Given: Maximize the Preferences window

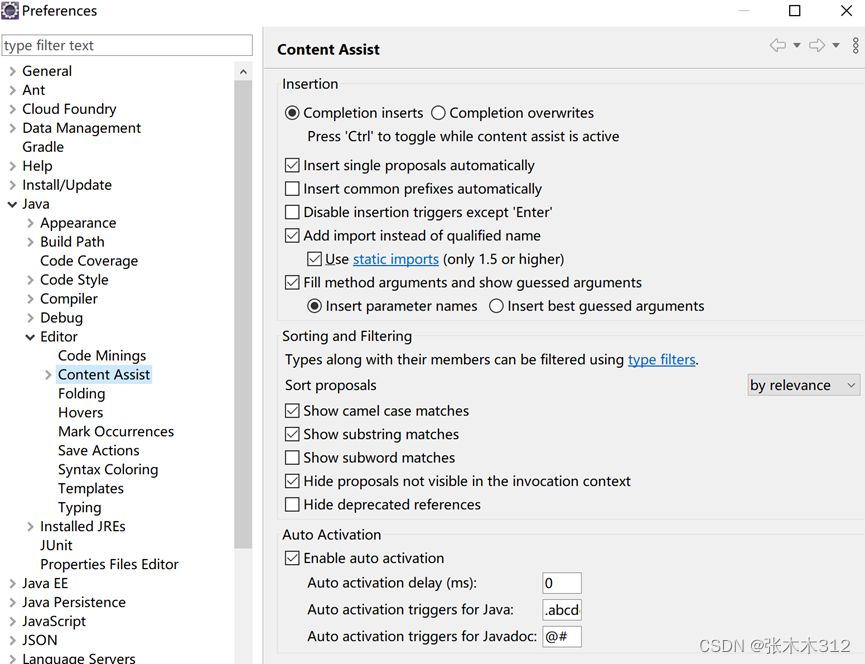Looking at the screenshot, I should (x=794, y=10).
